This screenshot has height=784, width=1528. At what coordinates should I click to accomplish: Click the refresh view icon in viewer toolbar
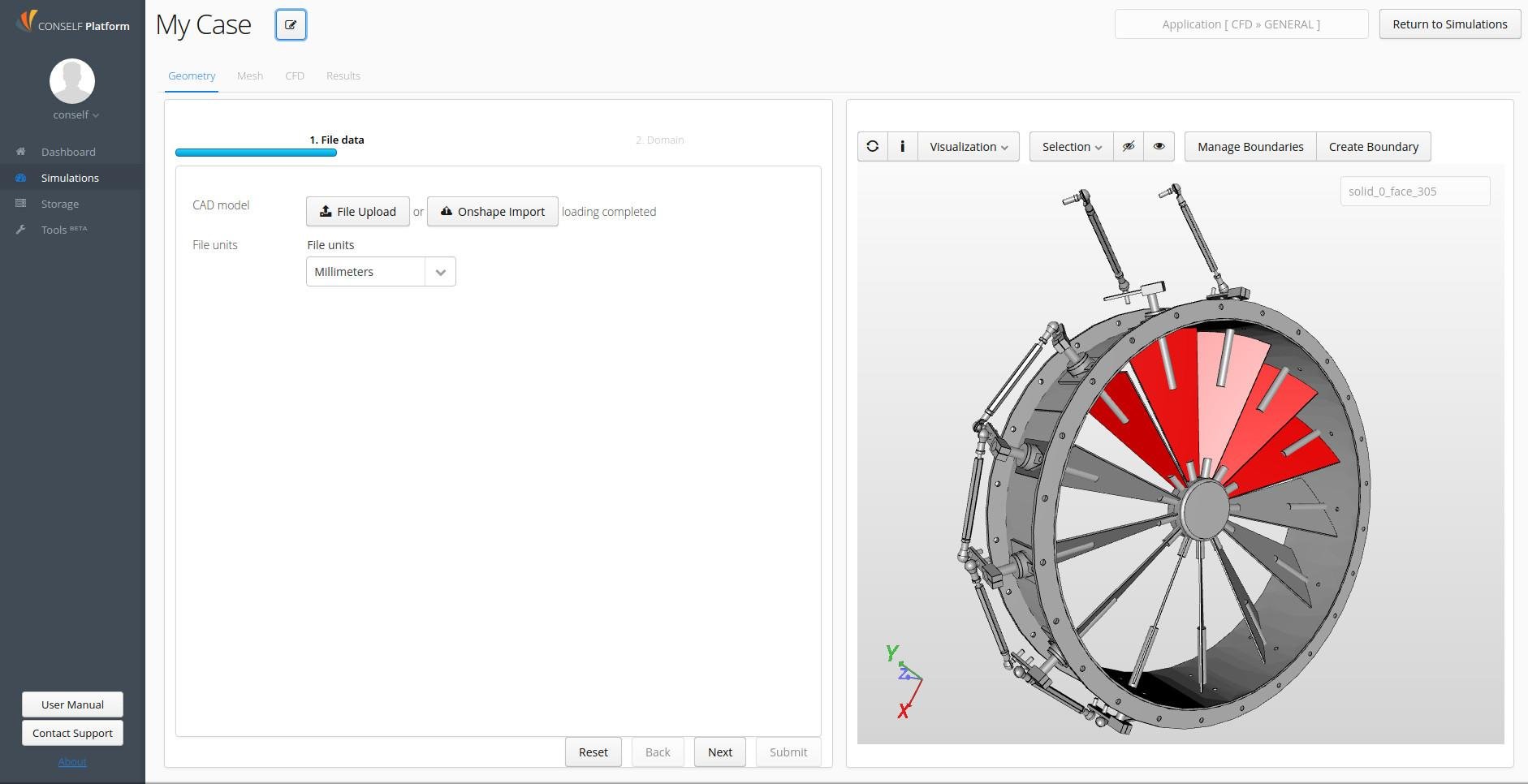click(872, 147)
